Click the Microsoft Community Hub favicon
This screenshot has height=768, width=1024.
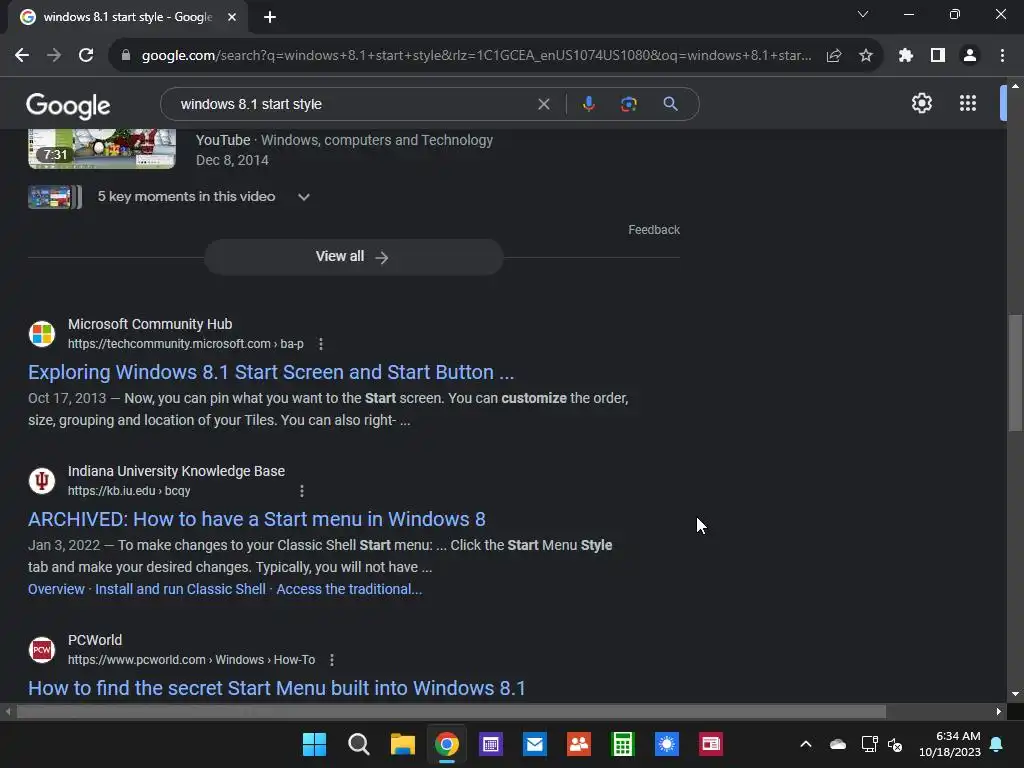(42, 334)
